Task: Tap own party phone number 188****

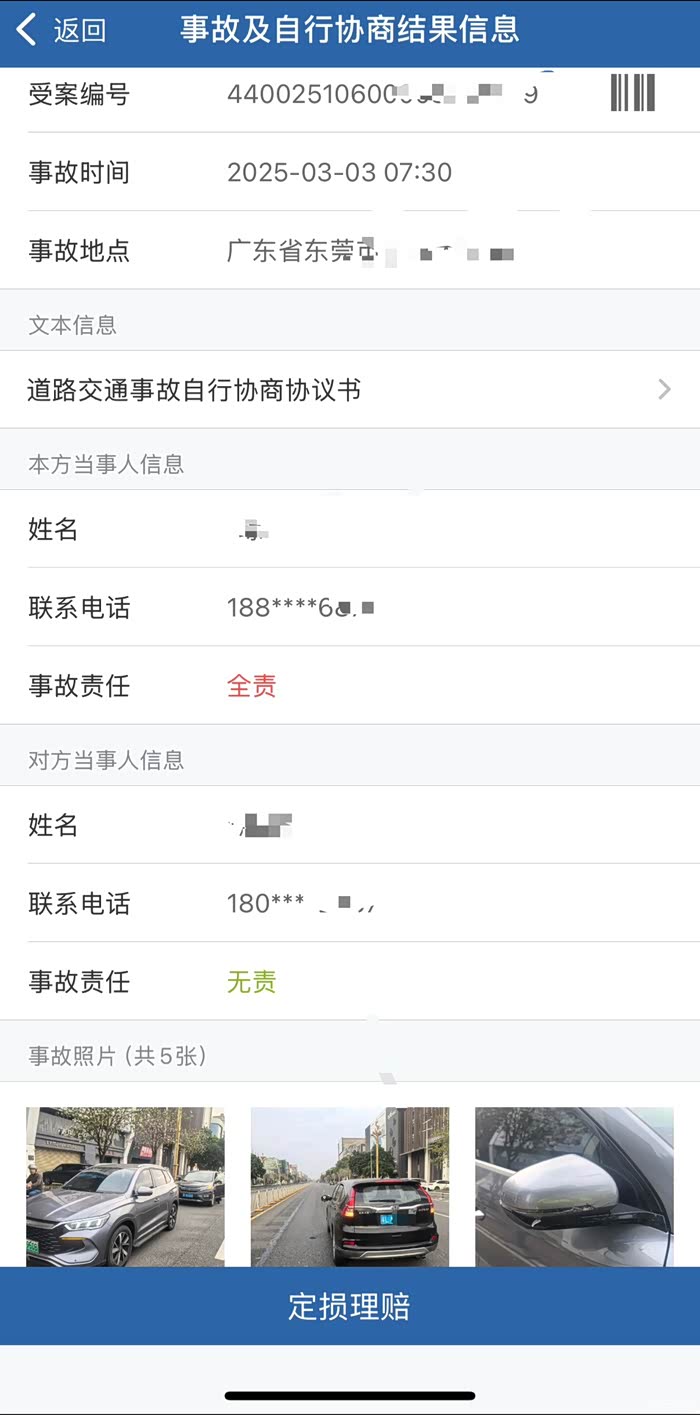Action: [300, 607]
